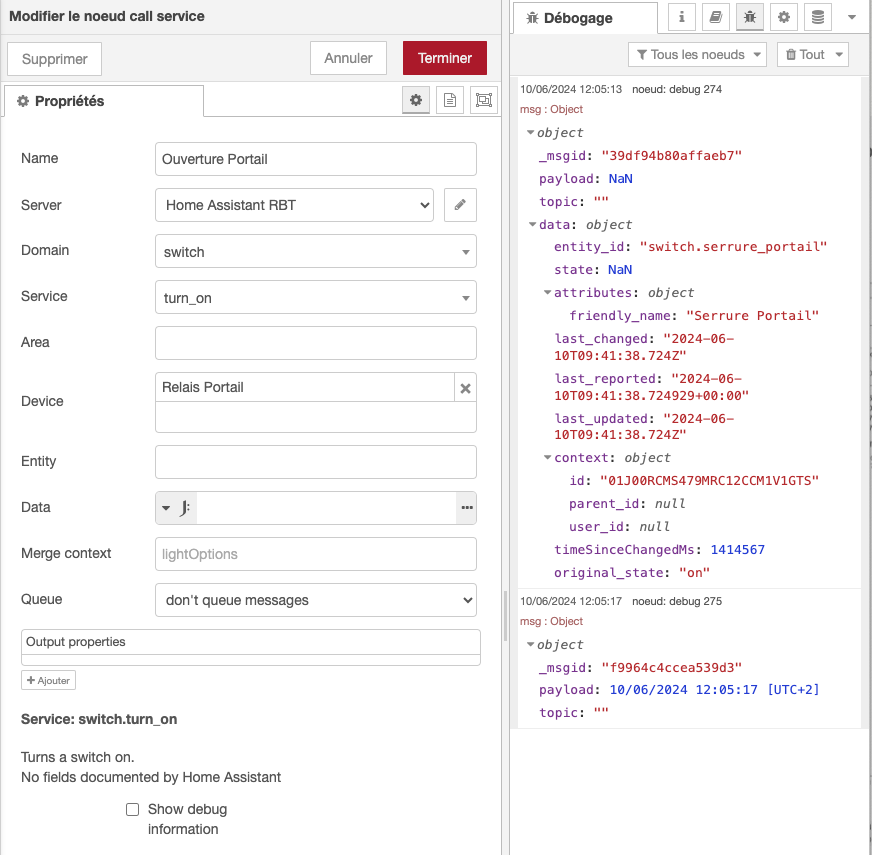Open node appearance settings icon
This screenshot has width=872, height=855.
pos(484,100)
